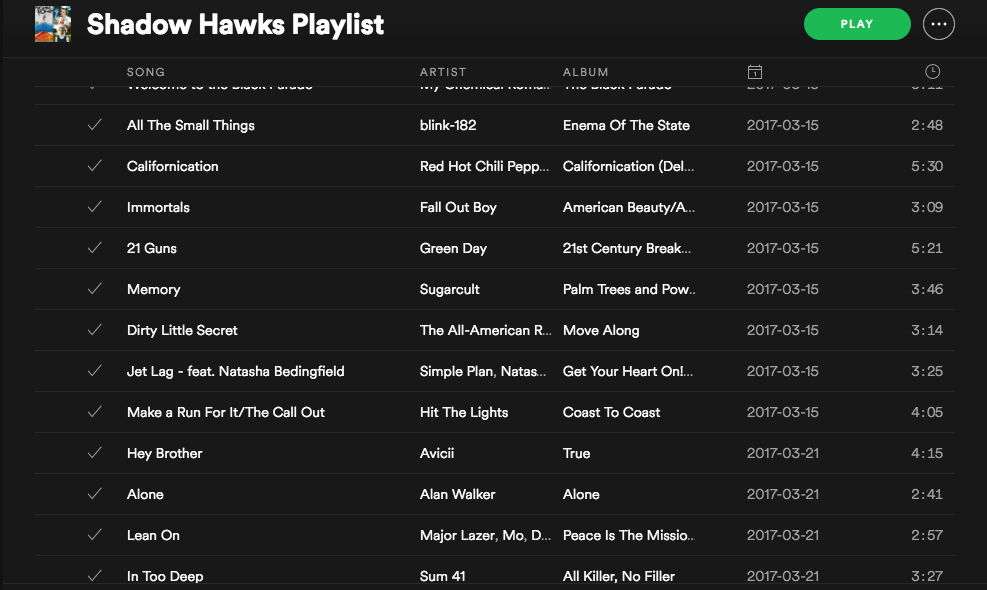Sort tracks using the calendar date-added icon
Image resolution: width=987 pixels, height=590 pixels.
(x=755, y=71)
